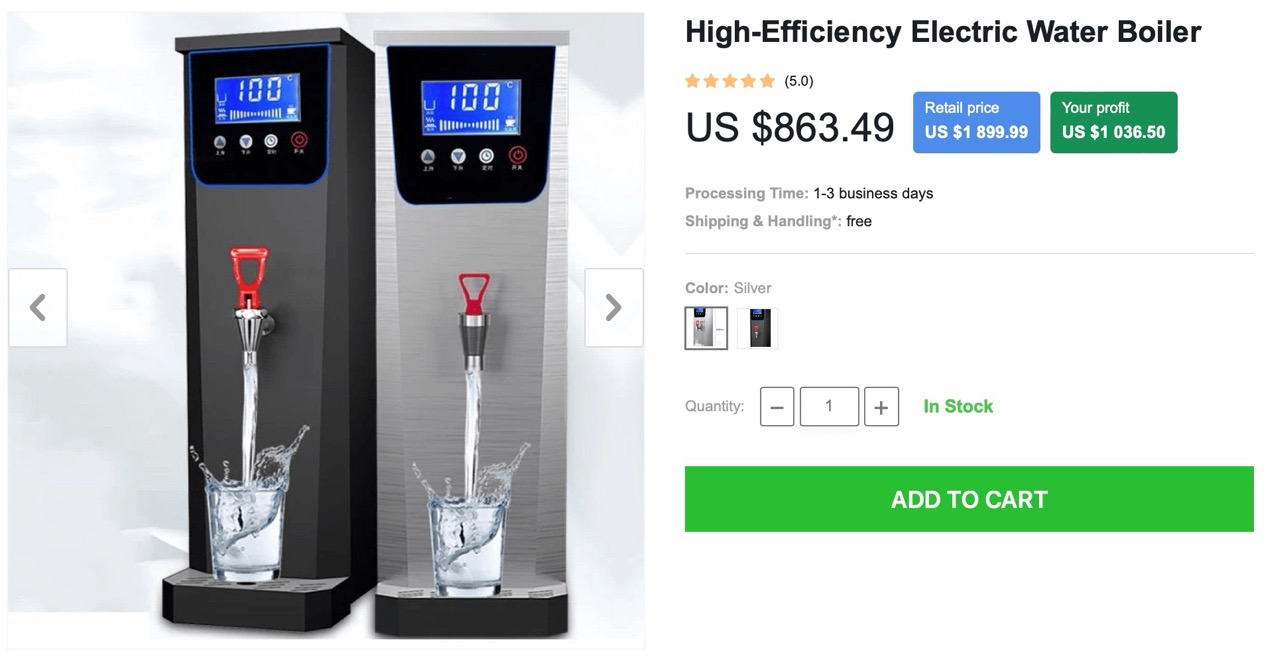Select the Black color swatch
The height and width of the screenshot is (658, 1280).
757,328
